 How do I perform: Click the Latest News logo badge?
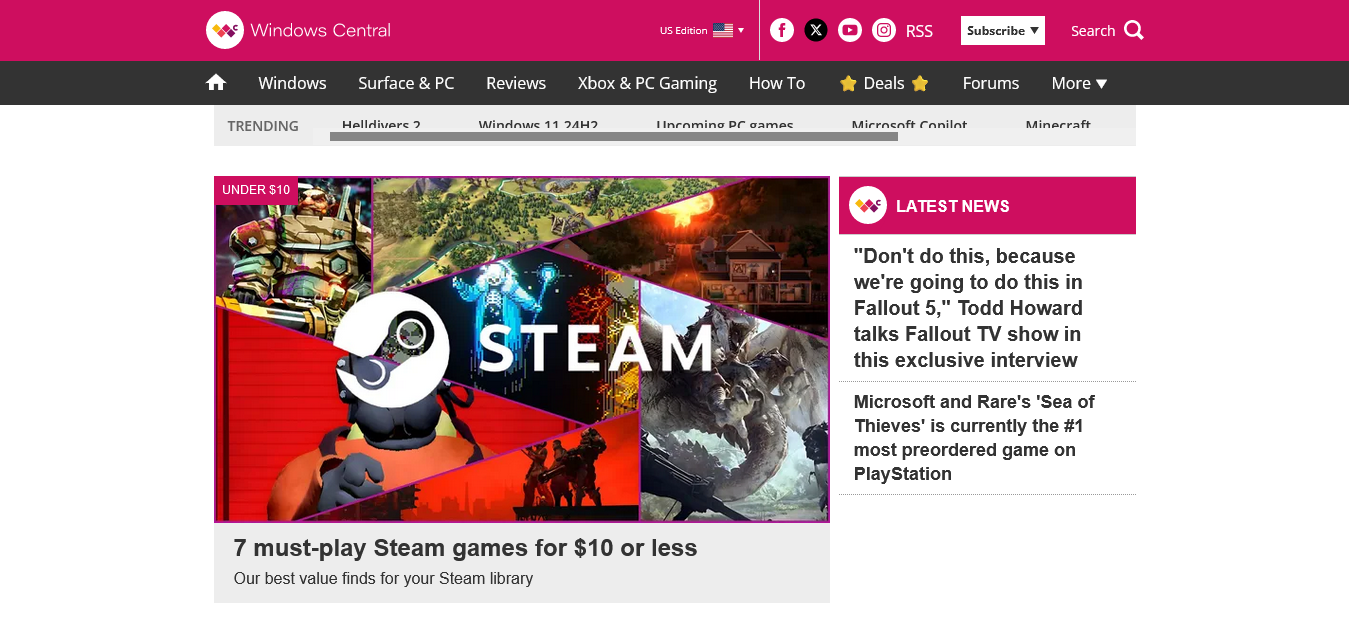point(868,205)
